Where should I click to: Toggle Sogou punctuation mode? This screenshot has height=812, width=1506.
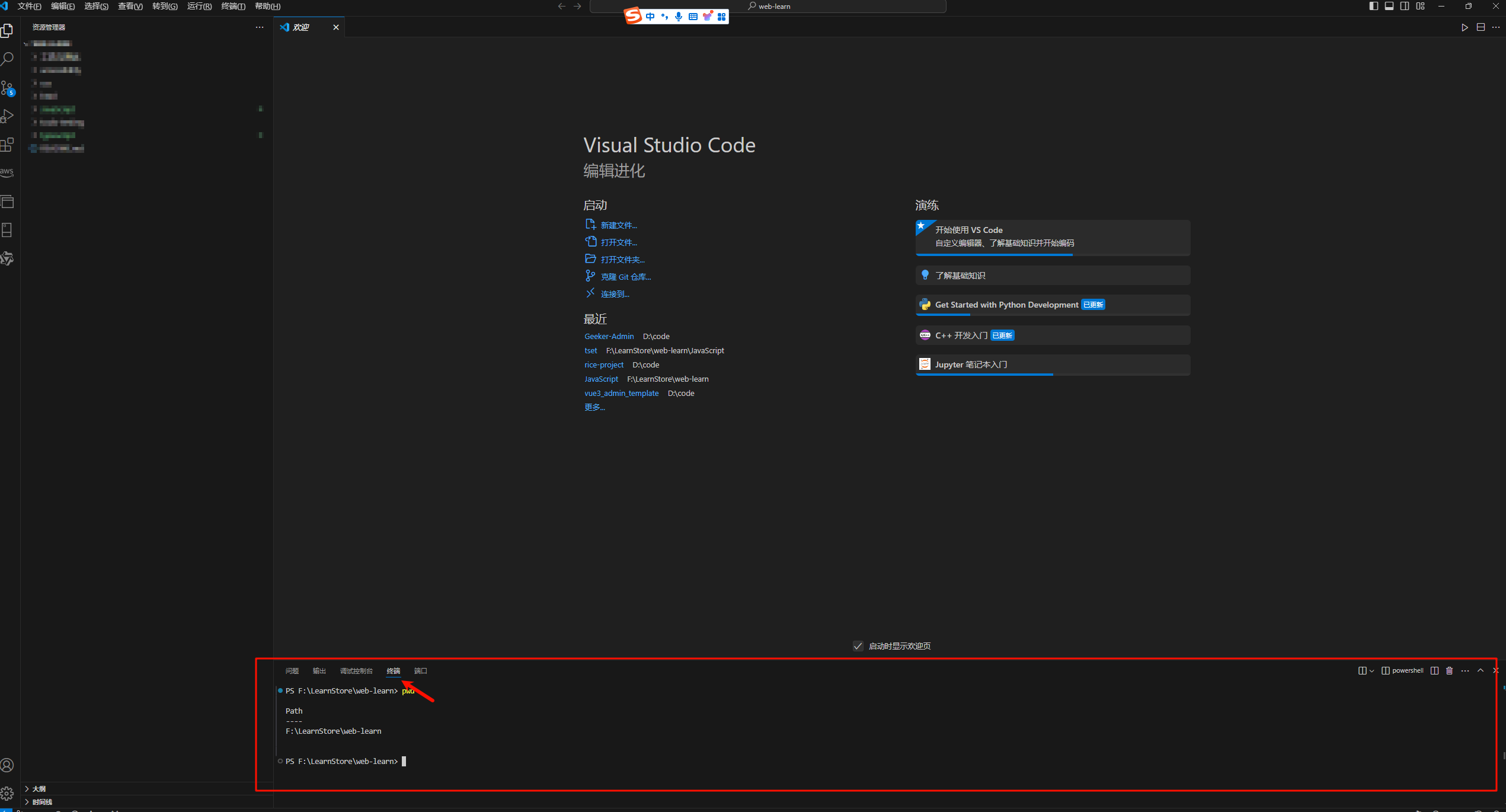coord(664,17)
